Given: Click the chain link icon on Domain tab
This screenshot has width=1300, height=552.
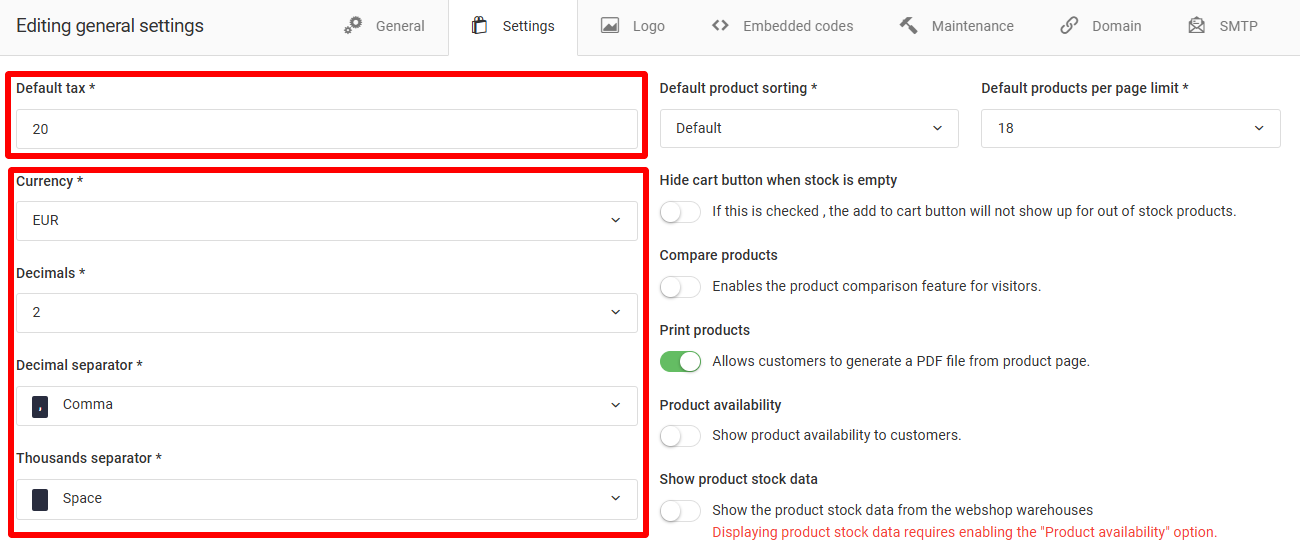Looking at the screenshot, I should coord(1069,26).
